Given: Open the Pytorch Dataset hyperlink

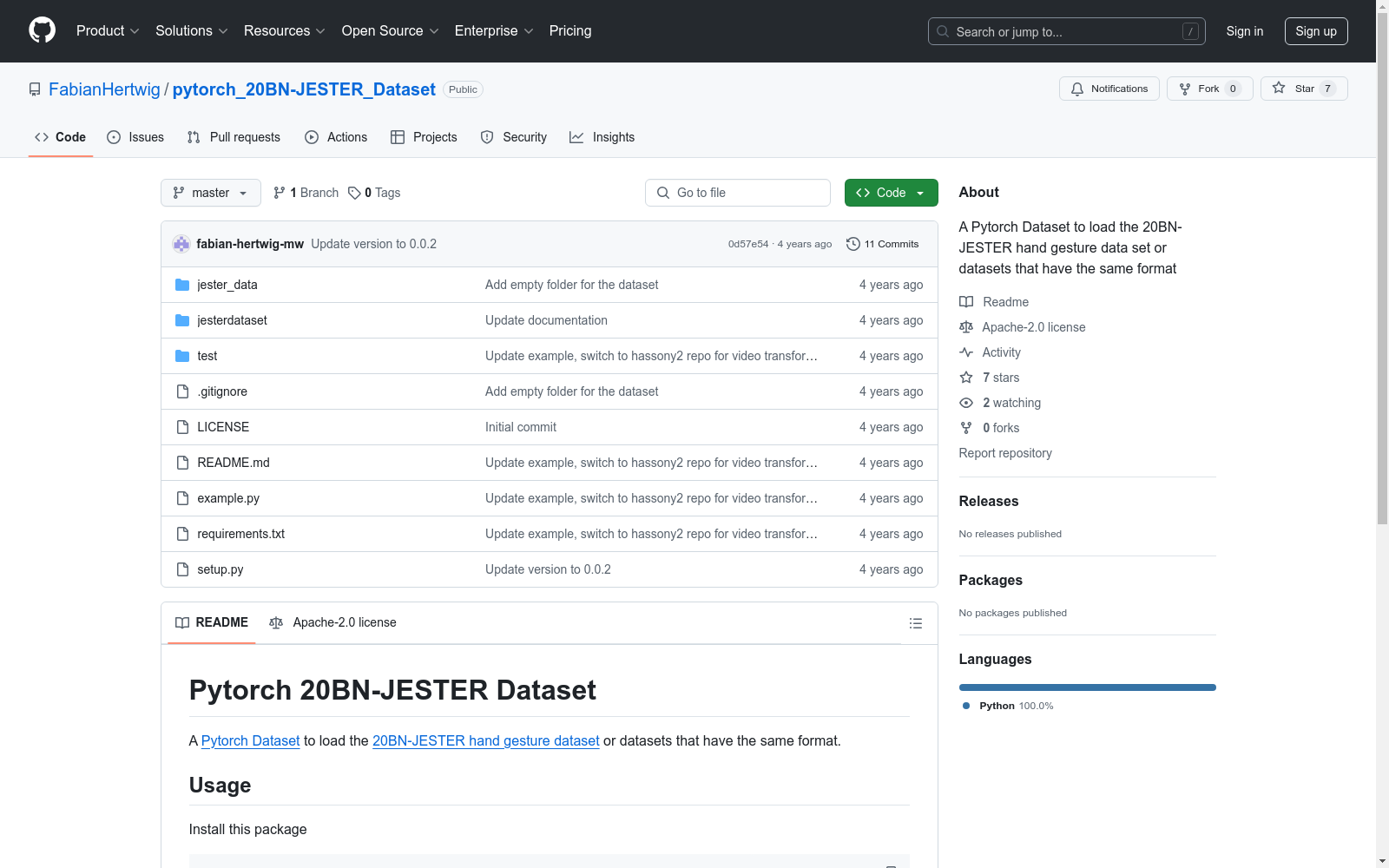Looking at the screenshot, I should pyautogui.click(x=250, y=740).
